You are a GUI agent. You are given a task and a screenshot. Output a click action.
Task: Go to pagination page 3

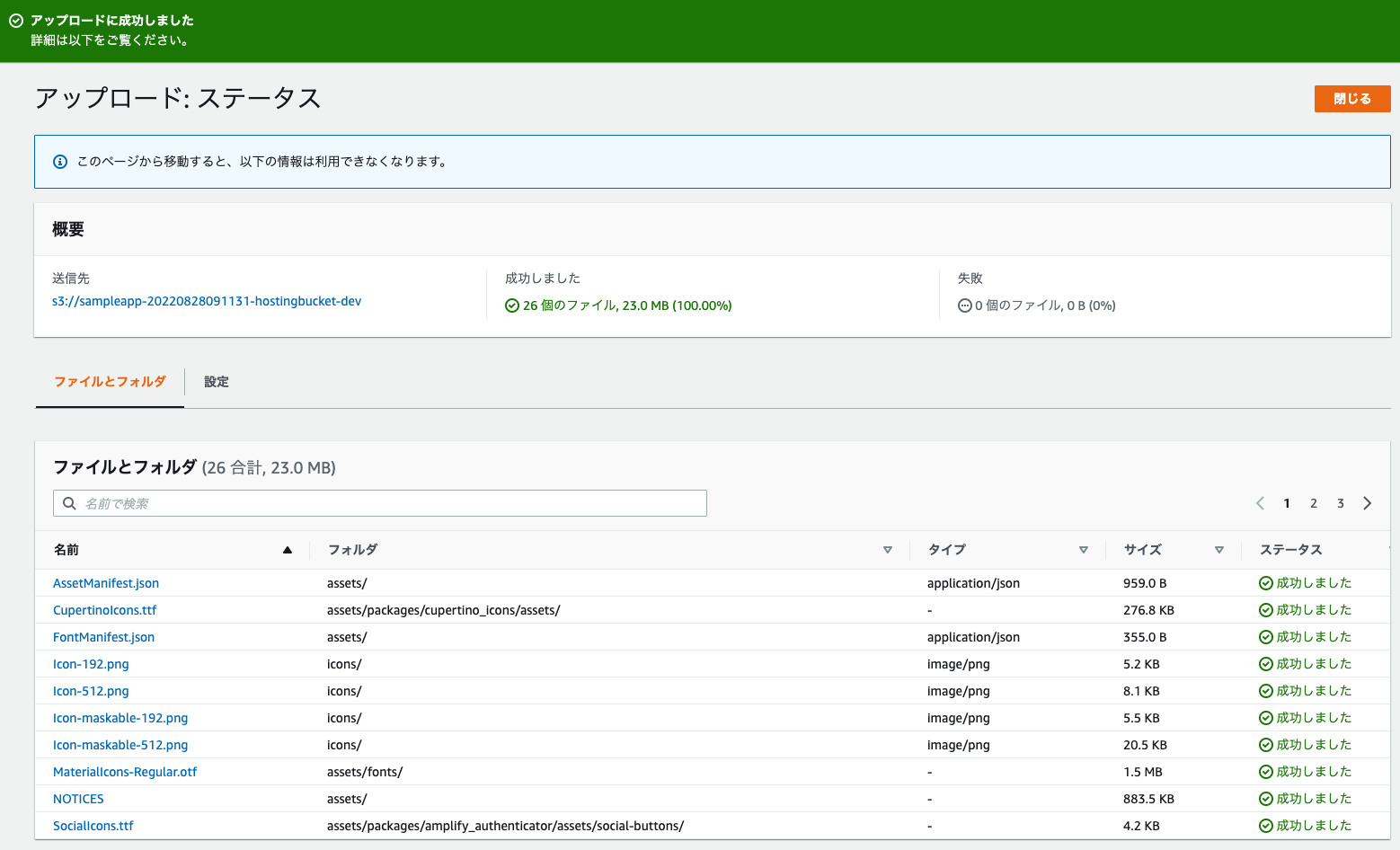tap(1340, 503)
